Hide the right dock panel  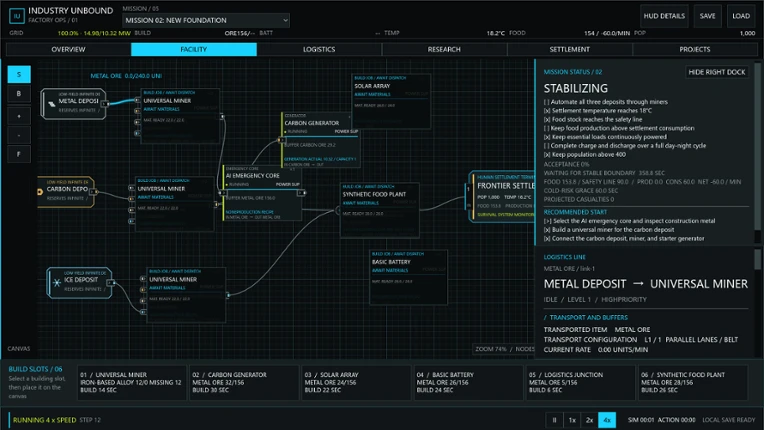click(x=717, y=72)
